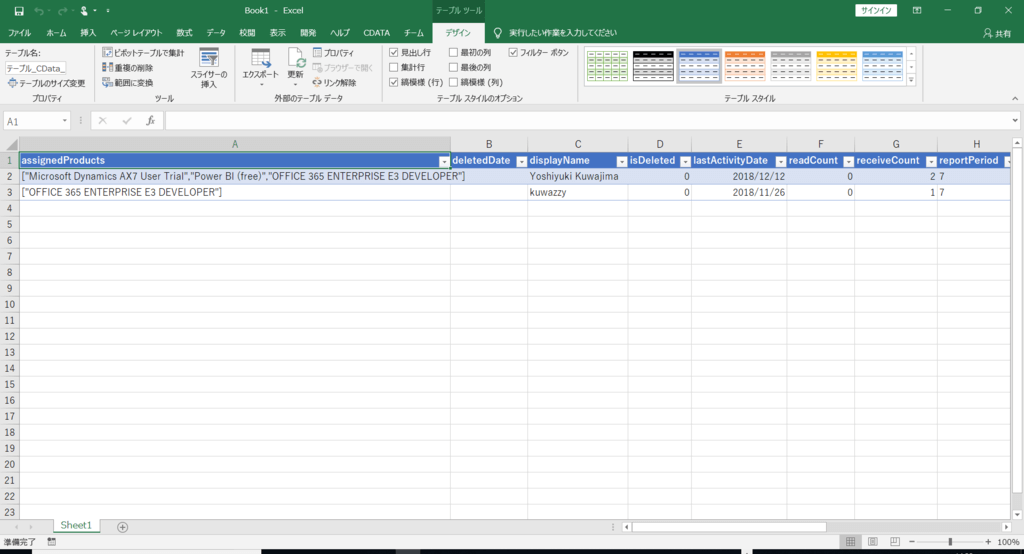Click the zoom slider handle
The image size is (1024, 554).
[950, 542]
